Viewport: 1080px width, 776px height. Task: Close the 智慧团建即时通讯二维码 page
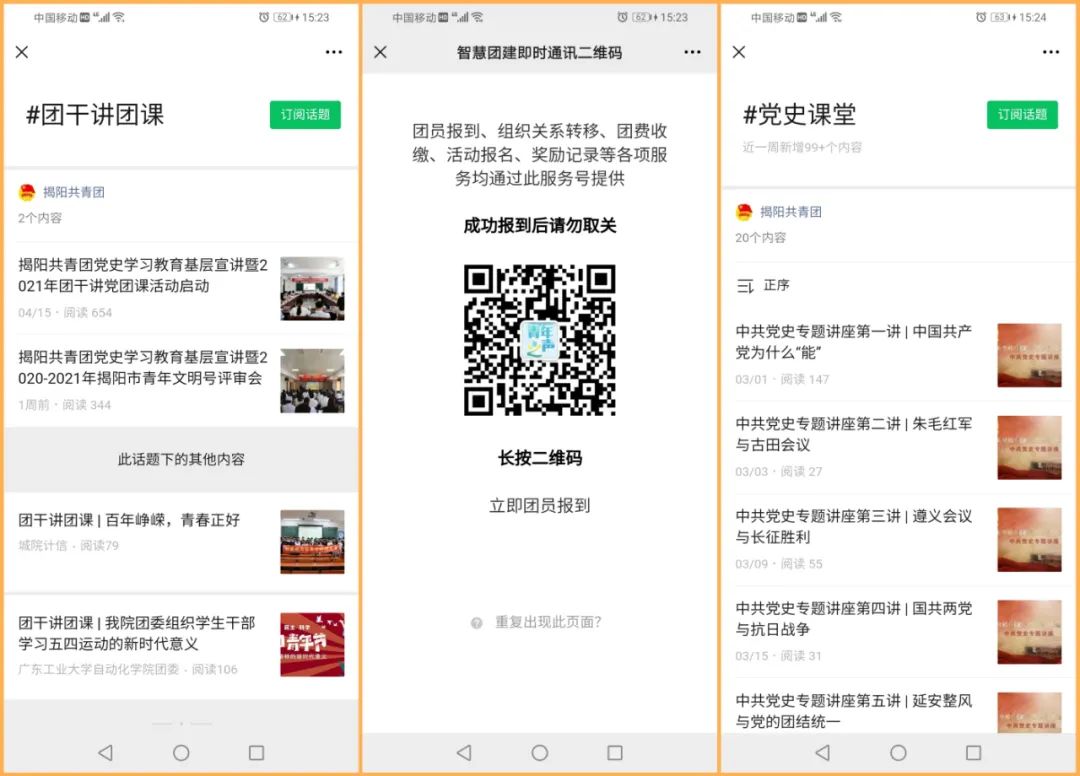click(x=380, y=52)
